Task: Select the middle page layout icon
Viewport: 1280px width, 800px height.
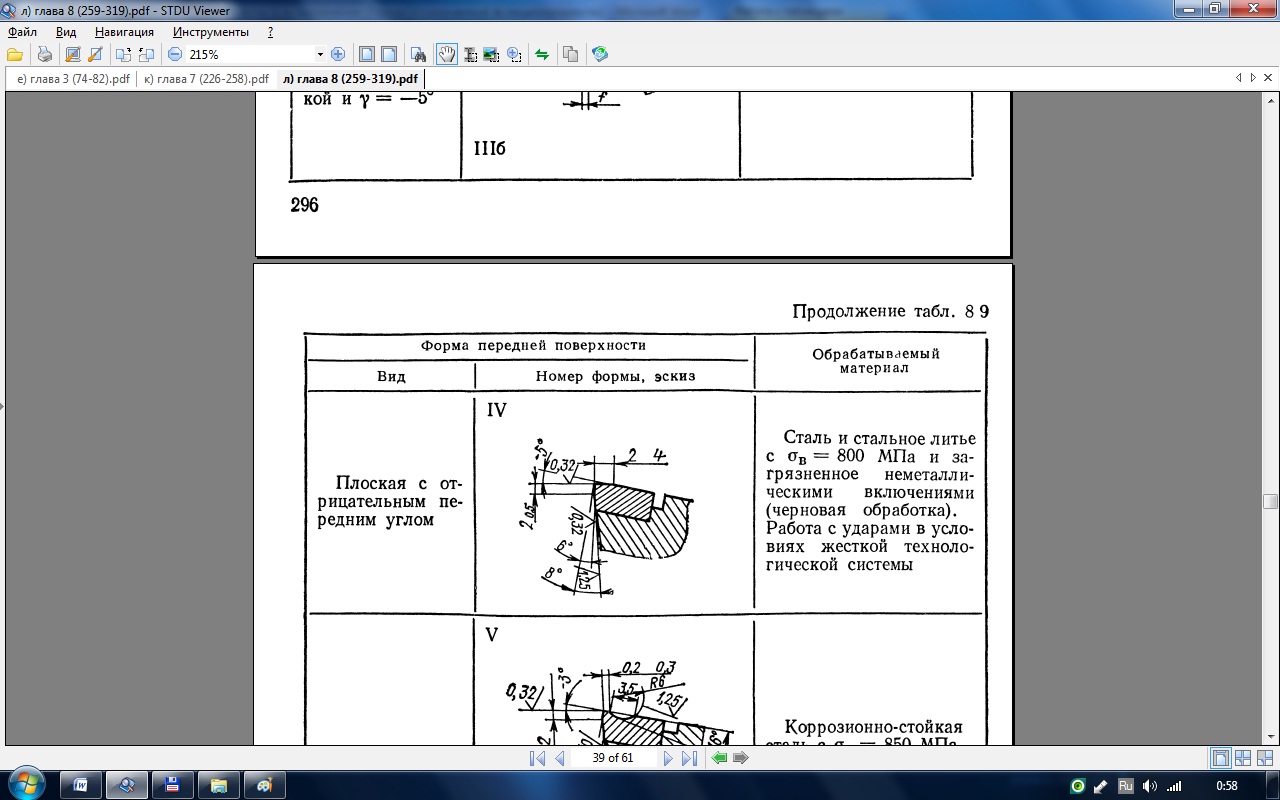Action: (x=1243, y=758)
